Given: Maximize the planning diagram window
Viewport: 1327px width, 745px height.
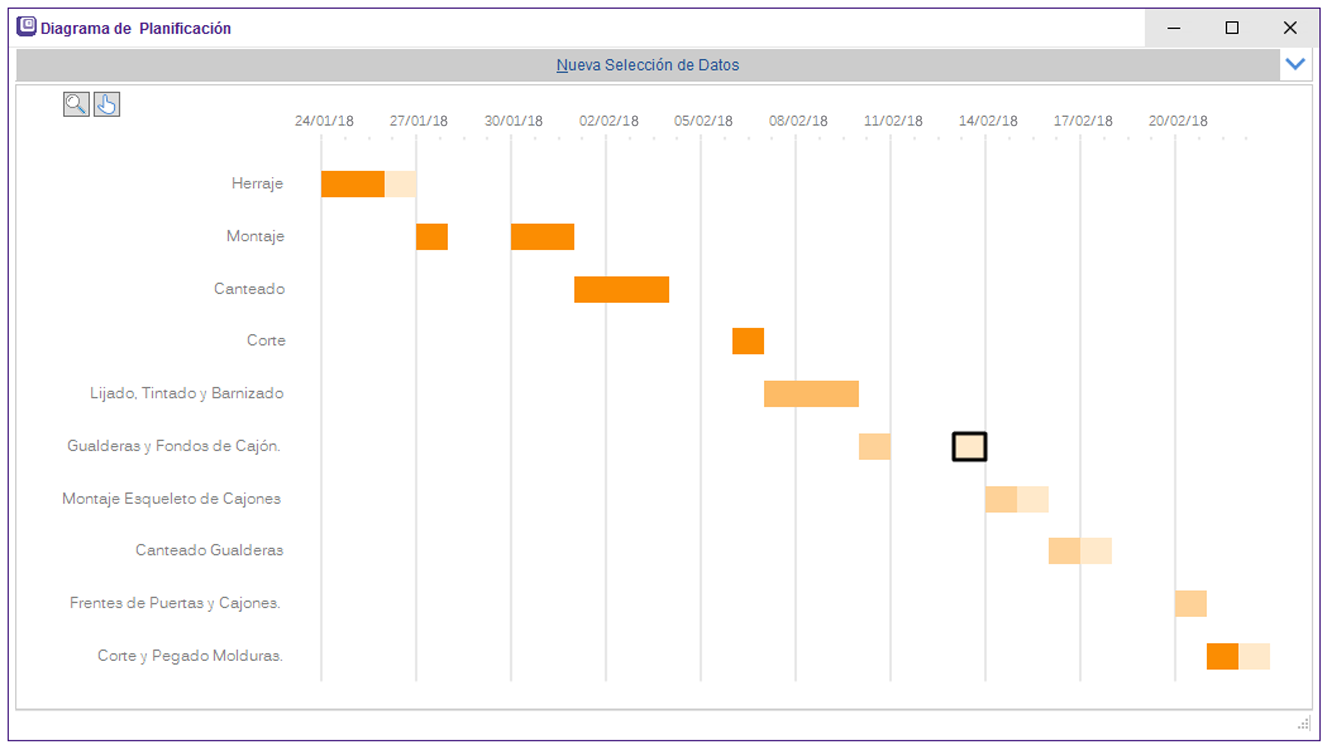Looking at the screenshot, I should 1232,28.
